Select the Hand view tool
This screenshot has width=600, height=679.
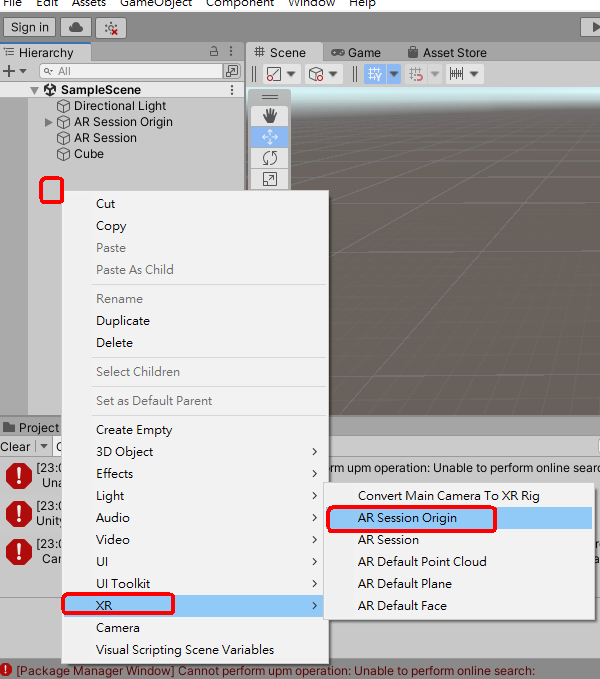[270, 116]
